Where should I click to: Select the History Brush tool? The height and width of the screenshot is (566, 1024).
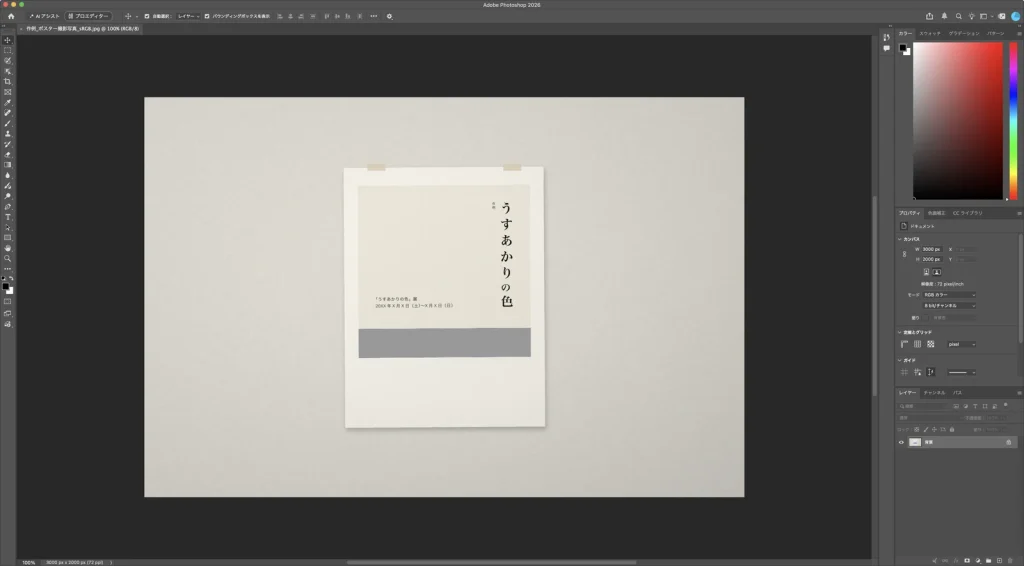click(8, 144)
